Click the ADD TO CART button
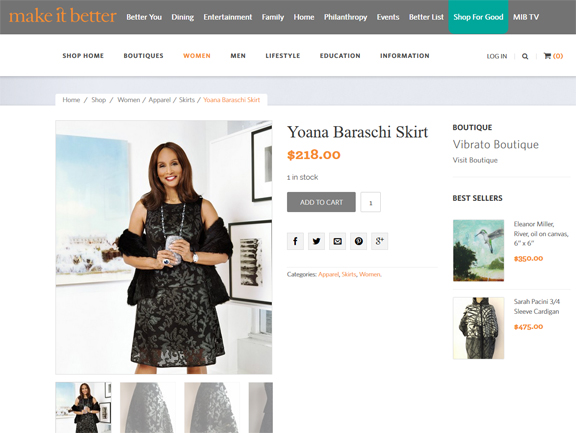Viewport: 576px width, 433px height. (321, 202)
